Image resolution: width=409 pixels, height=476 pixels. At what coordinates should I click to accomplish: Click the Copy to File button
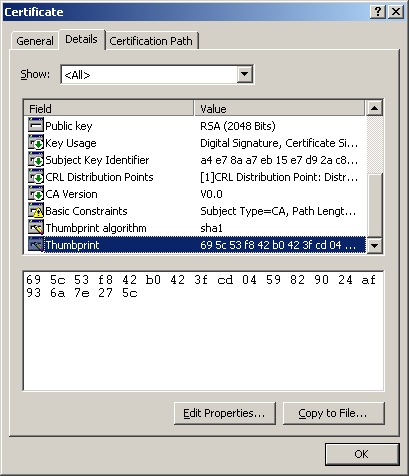(334, 413)
